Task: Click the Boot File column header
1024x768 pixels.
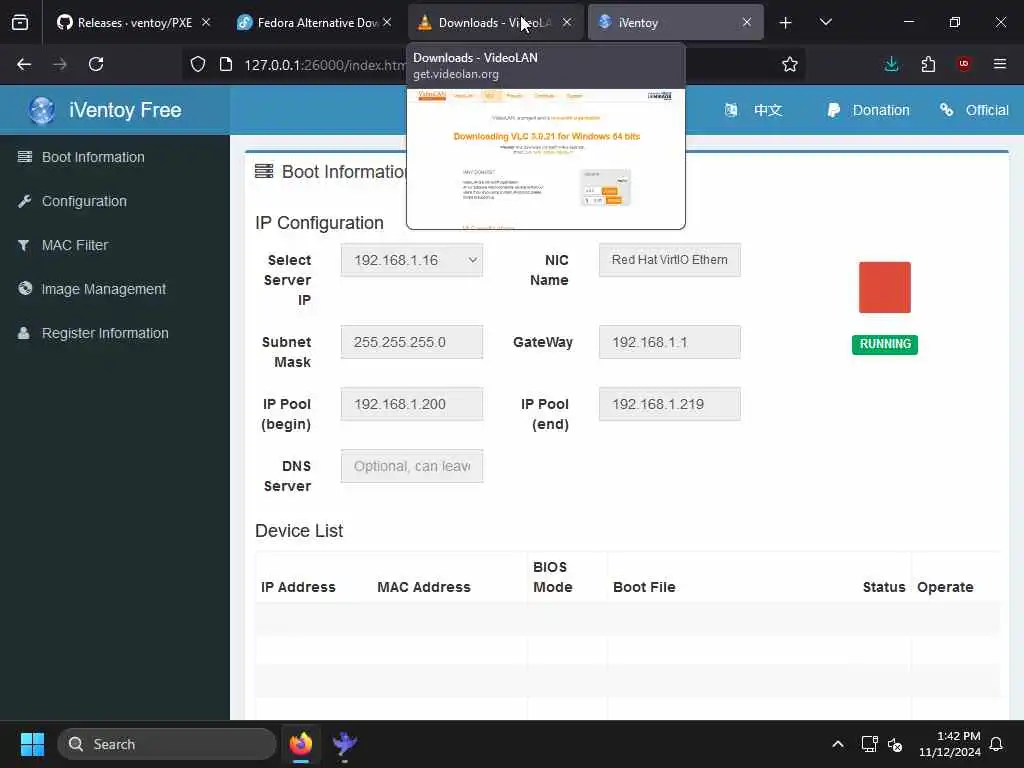Action: click(644, 587)
